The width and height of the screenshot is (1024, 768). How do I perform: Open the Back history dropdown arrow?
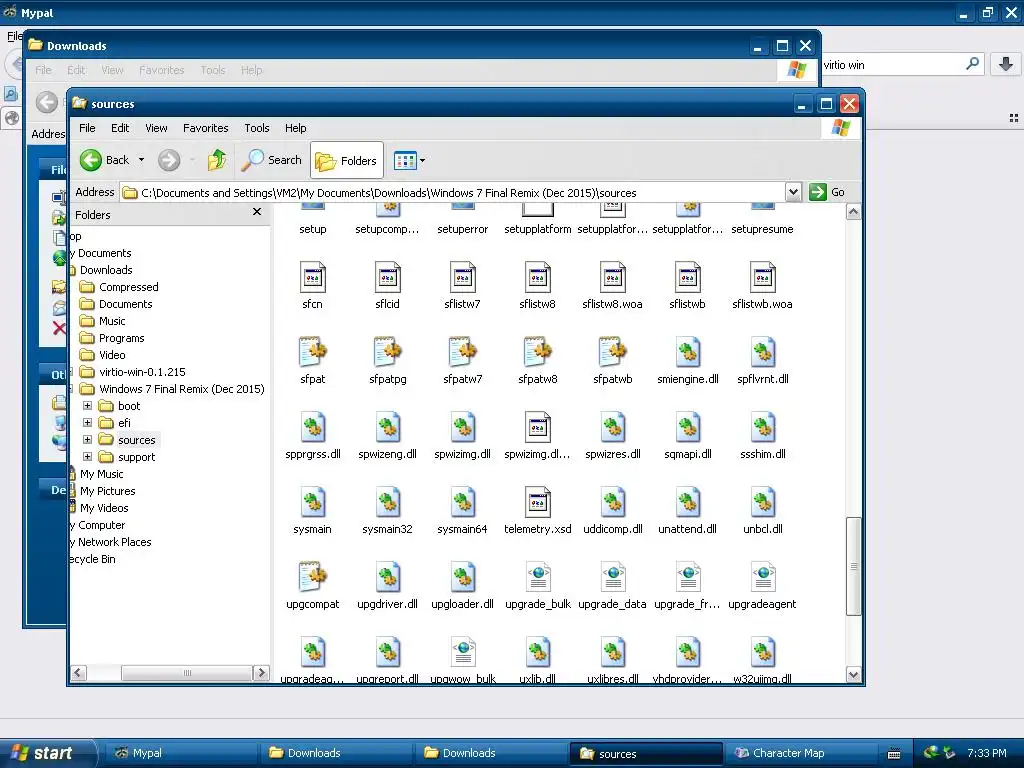[x=141, y=160]
